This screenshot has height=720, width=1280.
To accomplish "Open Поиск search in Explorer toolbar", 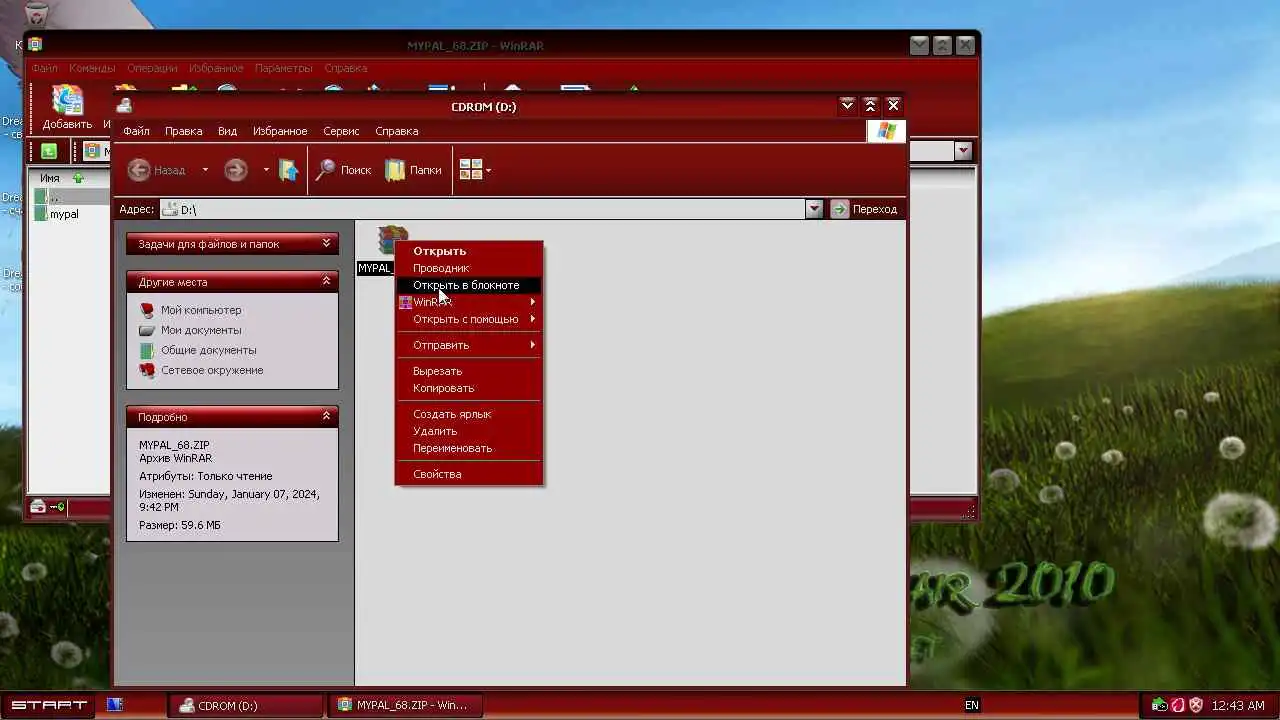I will coord(343,170).
